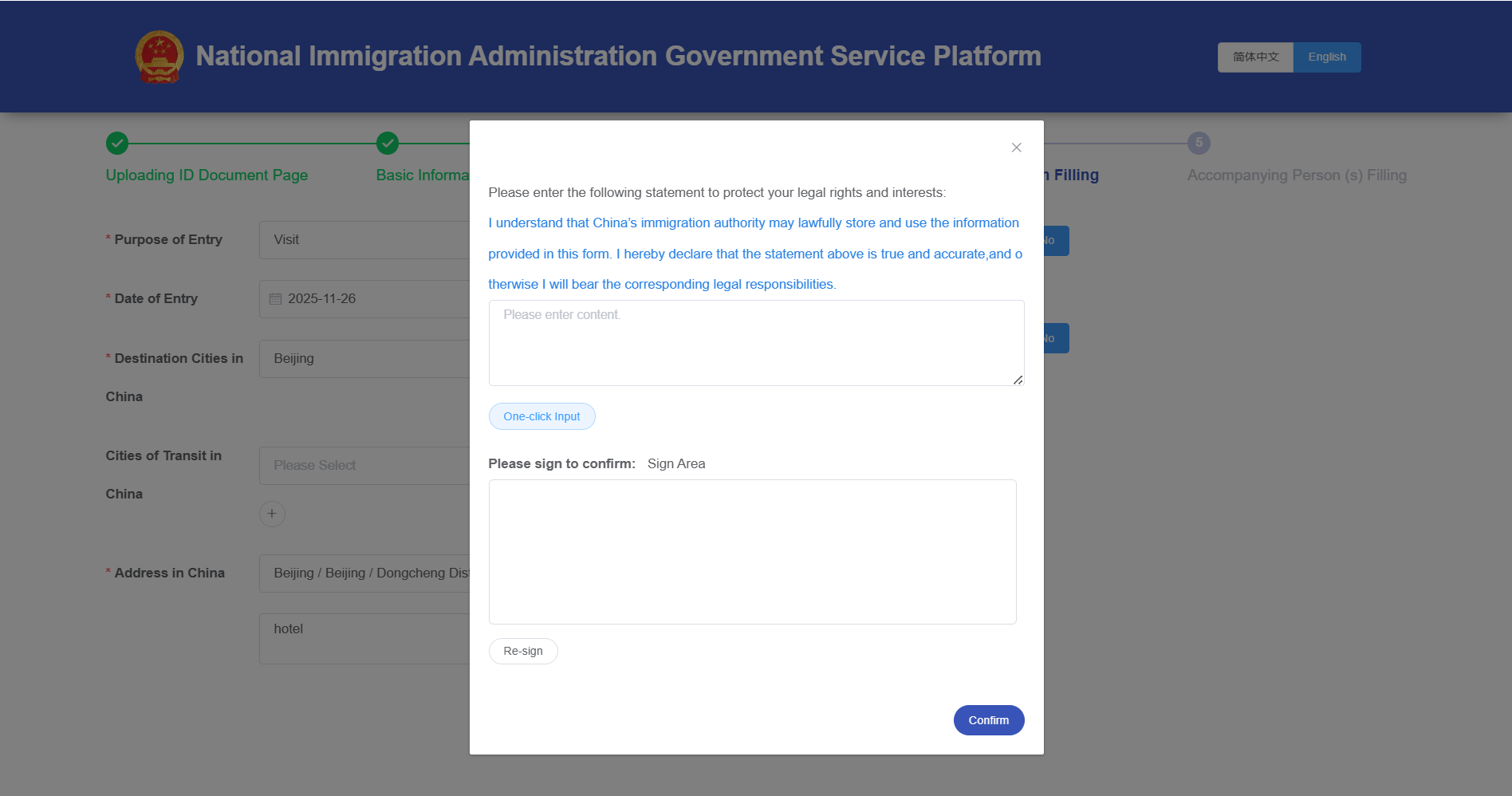Switch language to 简体中文
Viewport: 1512px width, 796px height.
click(1254, 57)
